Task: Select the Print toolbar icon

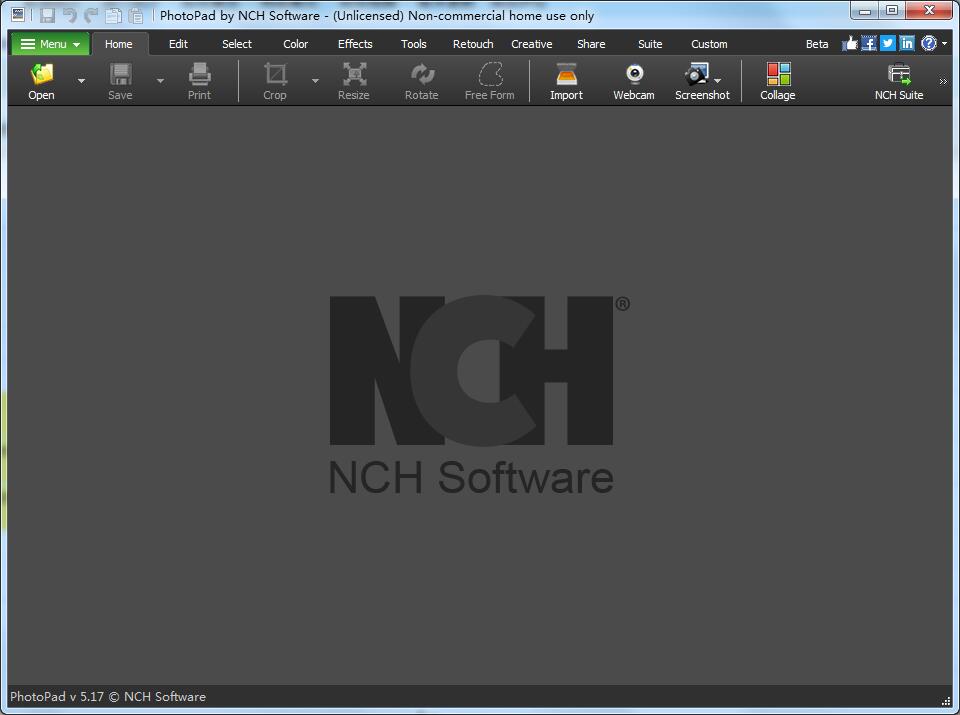Action: tap(199, 81)
